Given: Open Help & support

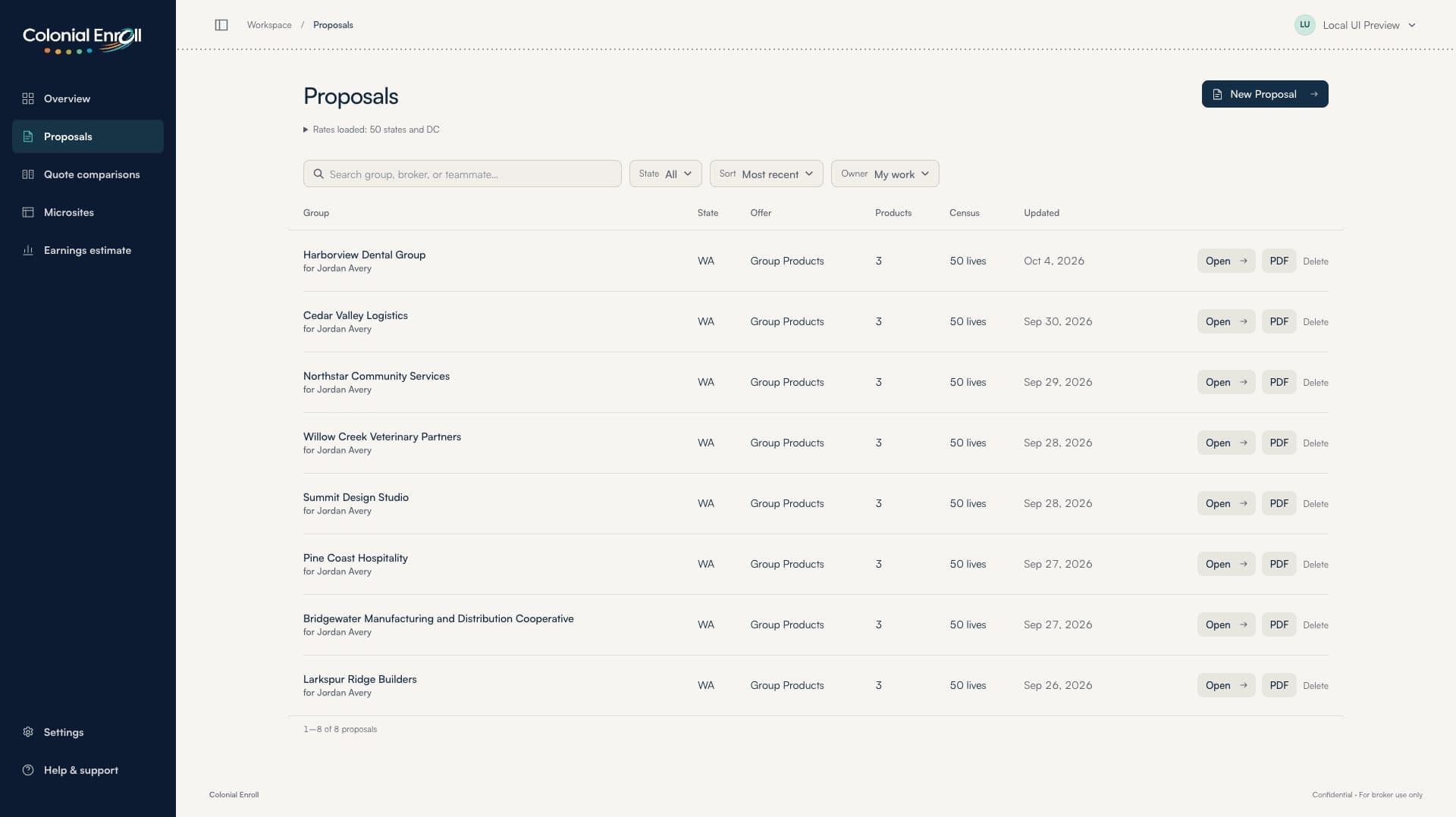Looking at the screenshot, I should [x=88, y=770].
